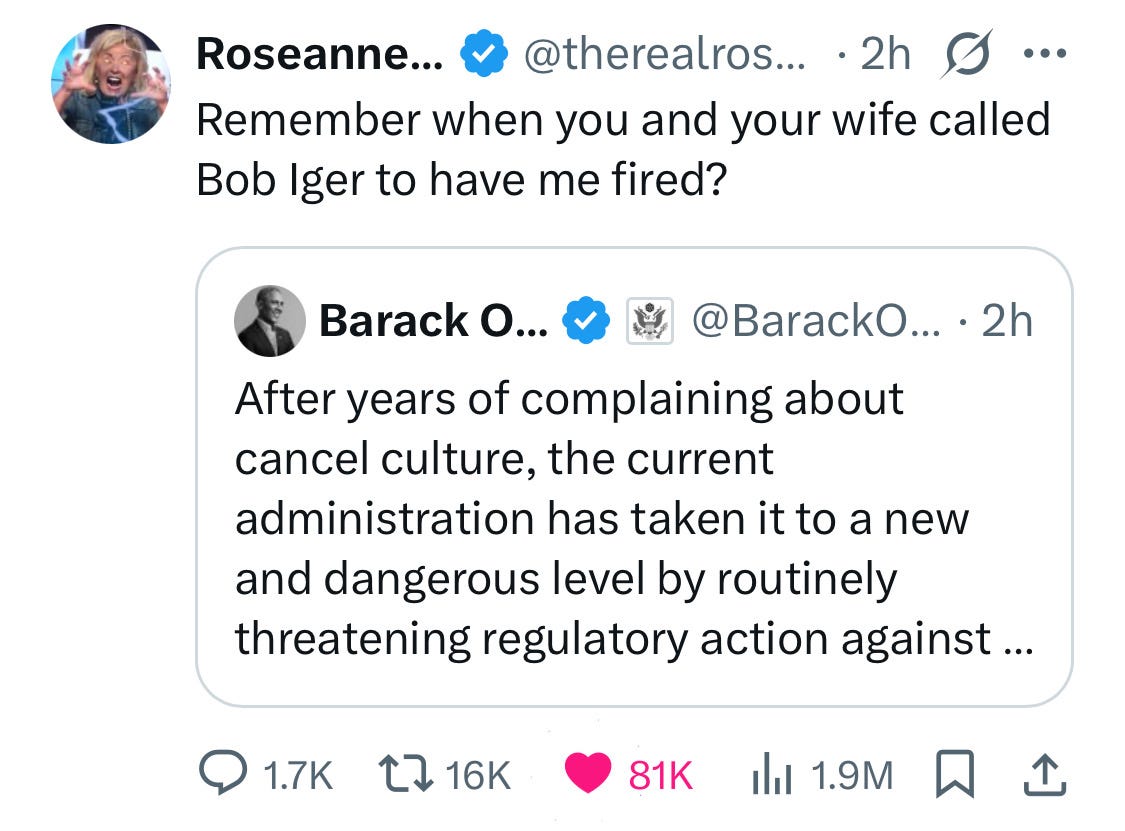Click the Grok slashed-circle icon
The height and width of the screenshot is (831, 1125).
click(x=966, y=53)
